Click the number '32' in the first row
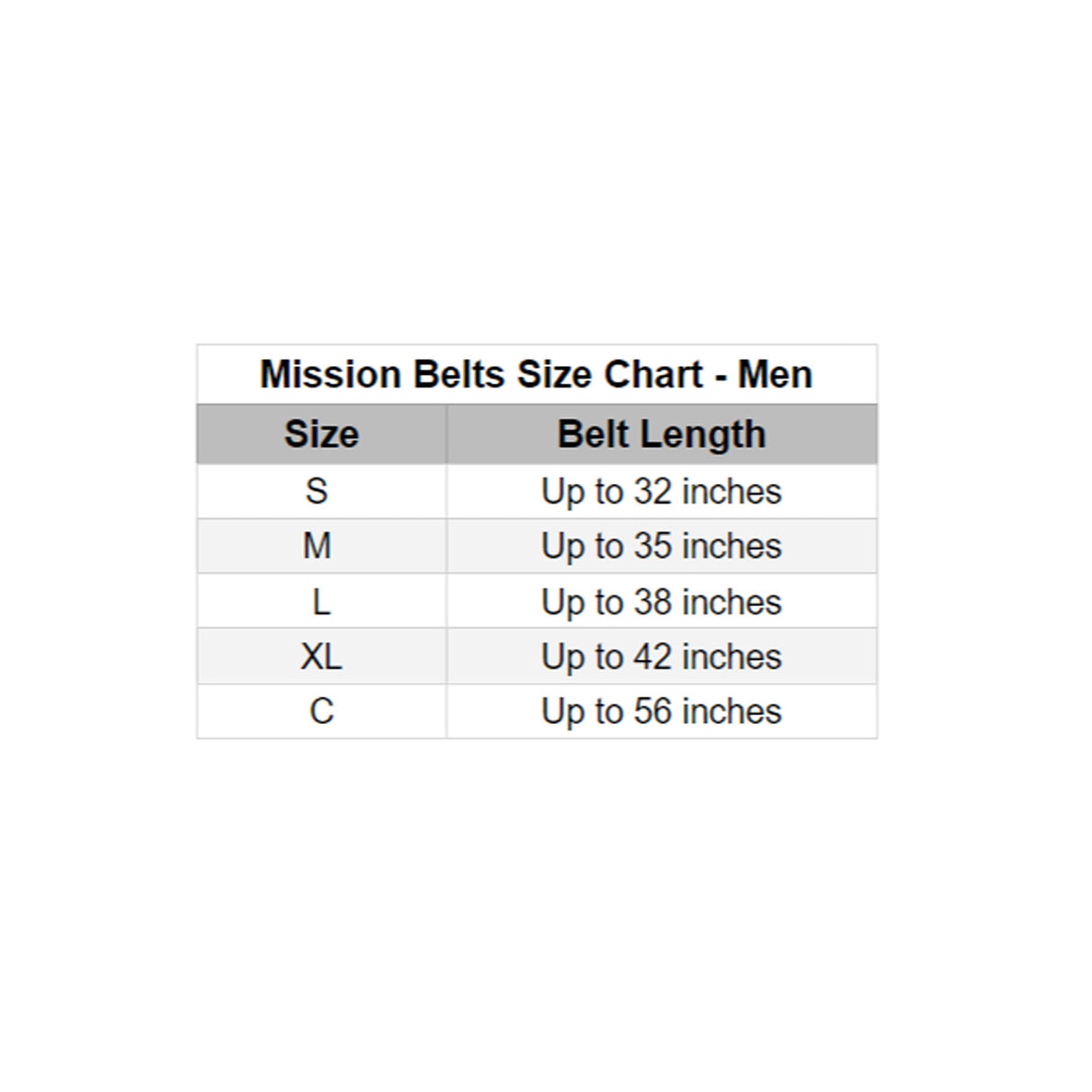The width and height of the screenshot is (1092, 1092). [x=653, y=491]
